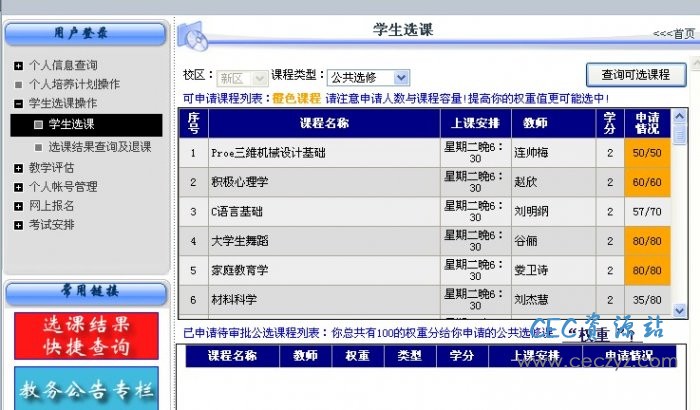Open 教务公告专栏 banner link
The height and width of the screenshot is (410, 700).
(x=86, y=389)
